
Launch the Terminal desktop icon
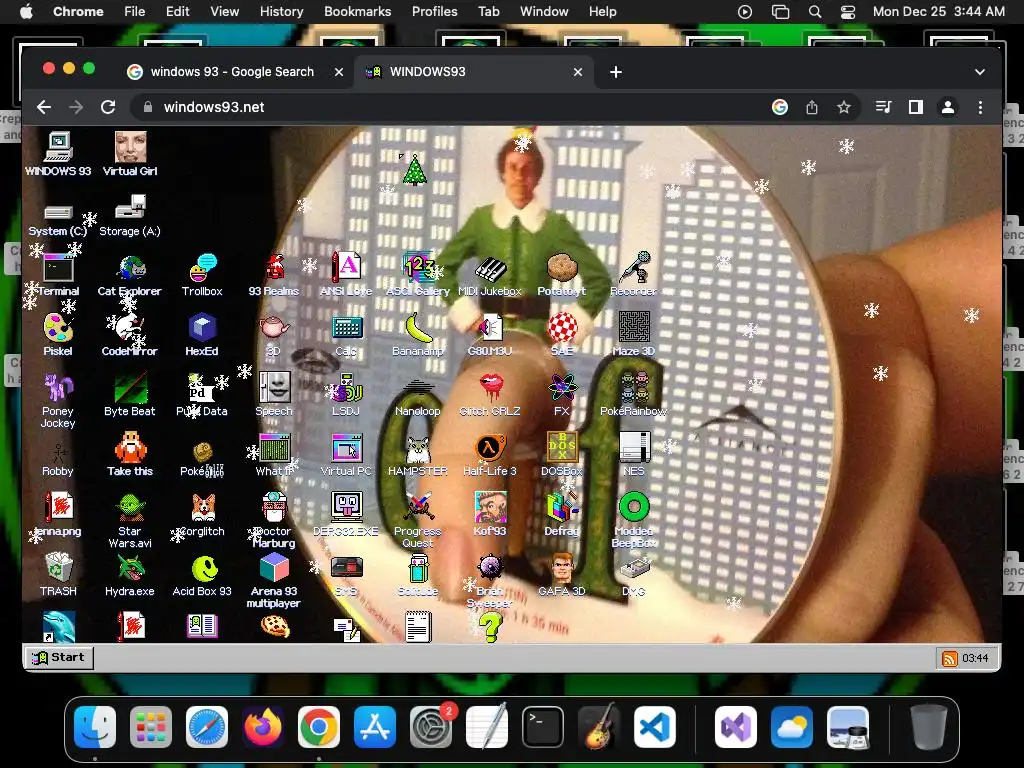click(58, 275)
